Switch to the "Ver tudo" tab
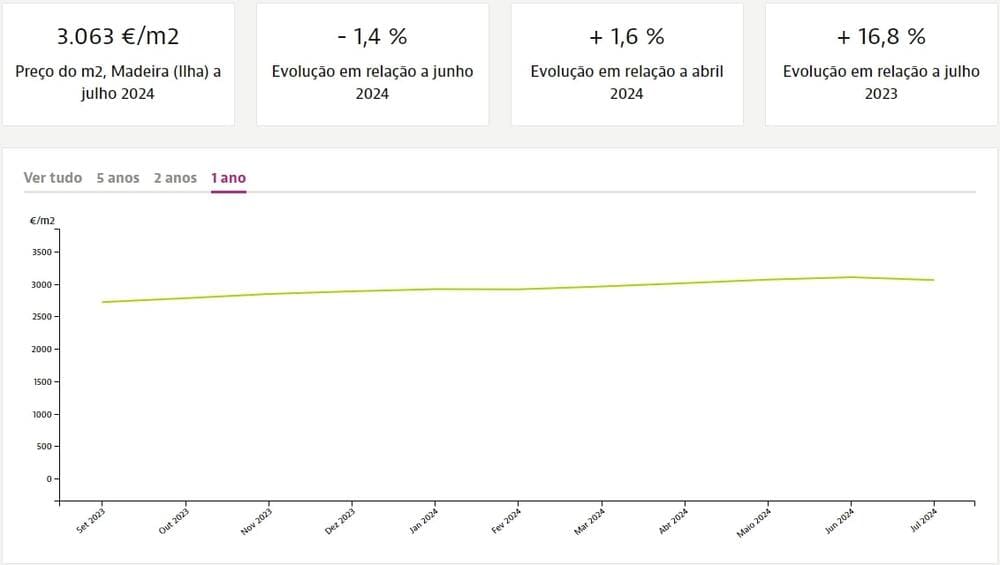The image size is (1000, 565). point(53,178)
